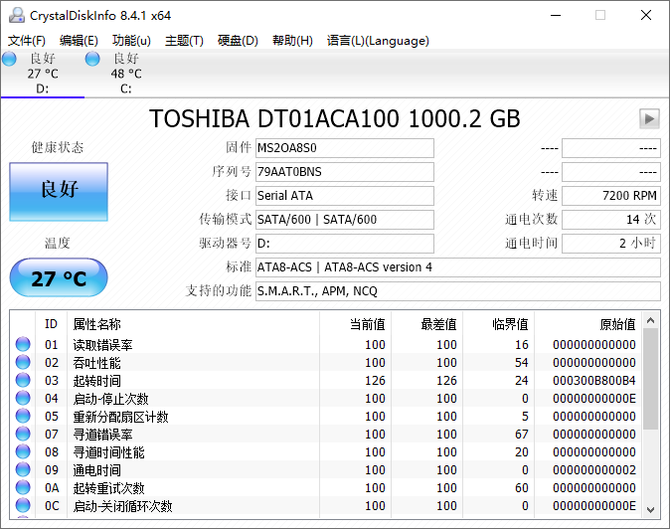Select the D: drive status orb
670x529 pixels.
click(x=9, y=60)
